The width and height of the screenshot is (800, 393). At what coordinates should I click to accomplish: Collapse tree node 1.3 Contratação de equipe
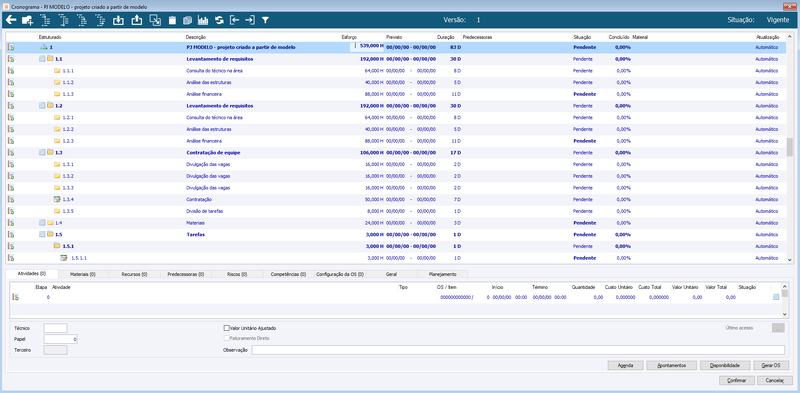point(42,152)
